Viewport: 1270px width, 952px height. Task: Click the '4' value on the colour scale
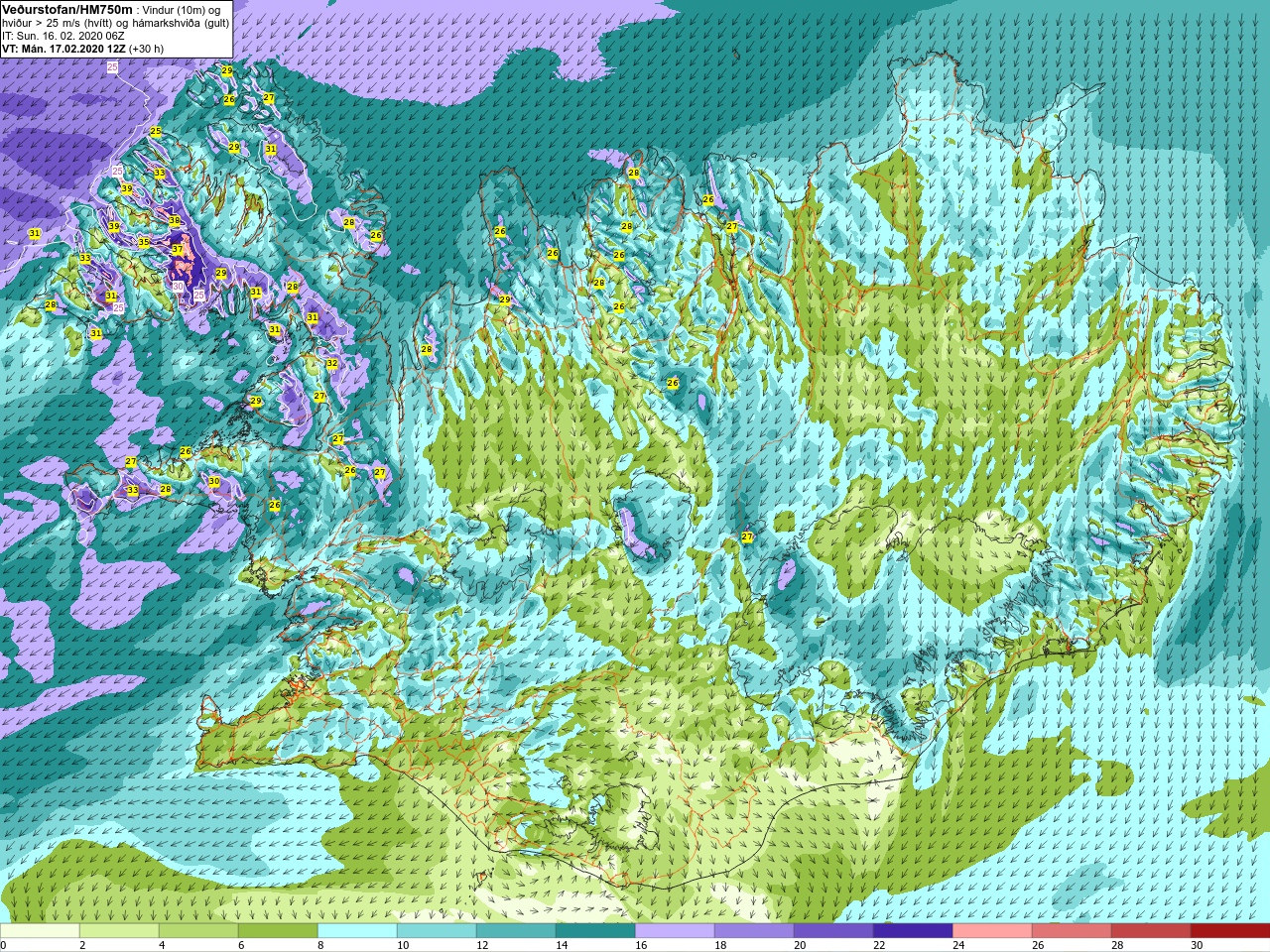(161, 945)
